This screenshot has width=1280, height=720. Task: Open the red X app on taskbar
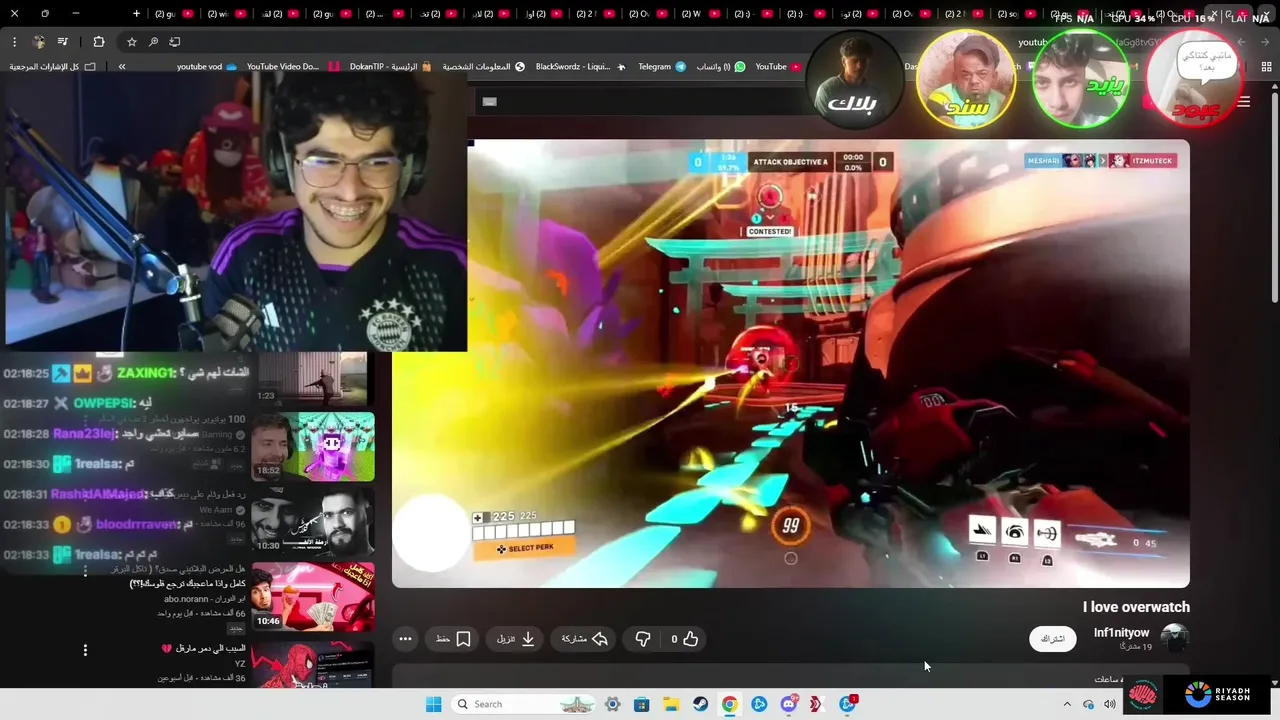click(816, 704)
